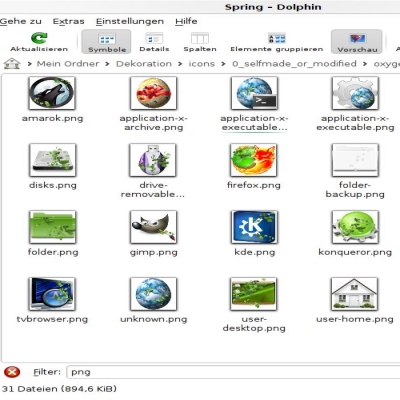Viewport: 400px width, 400px height.
Task: Select the application-x-archive.png icon
Action: click(153, 93)
